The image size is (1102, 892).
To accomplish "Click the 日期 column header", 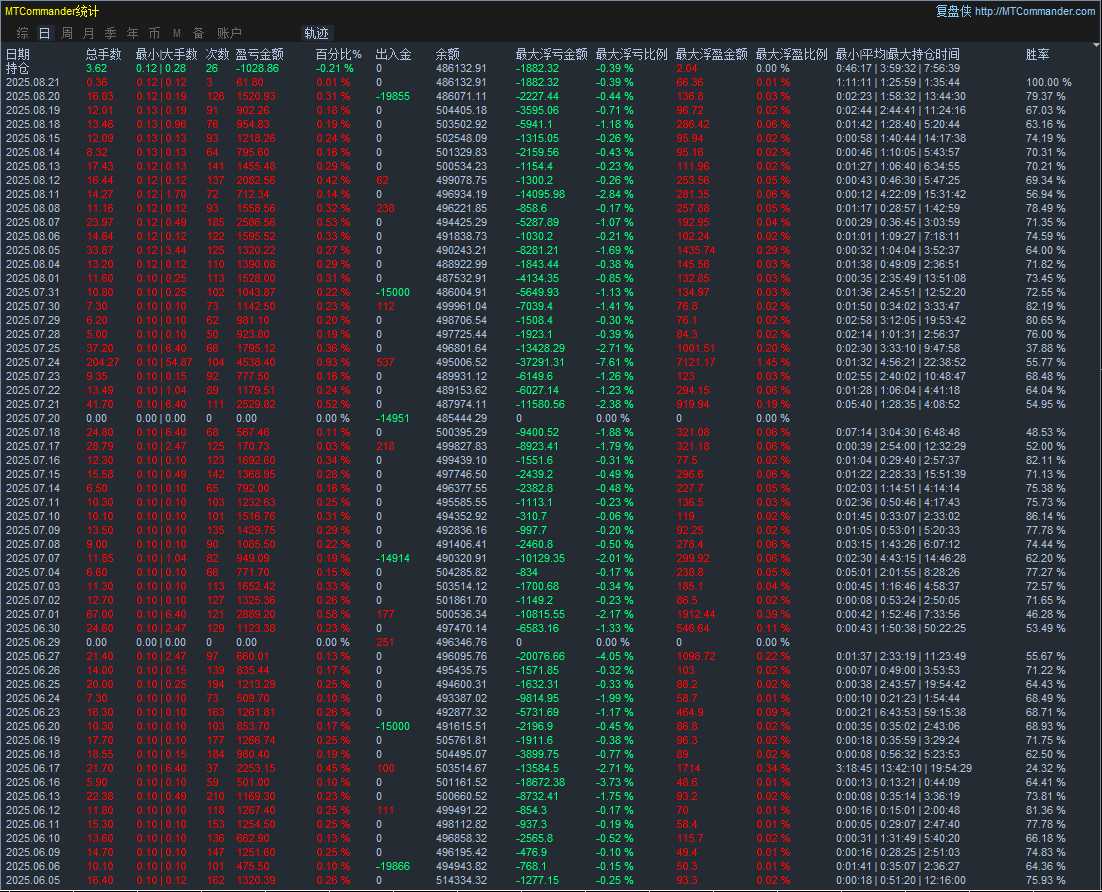I will 18,54.
